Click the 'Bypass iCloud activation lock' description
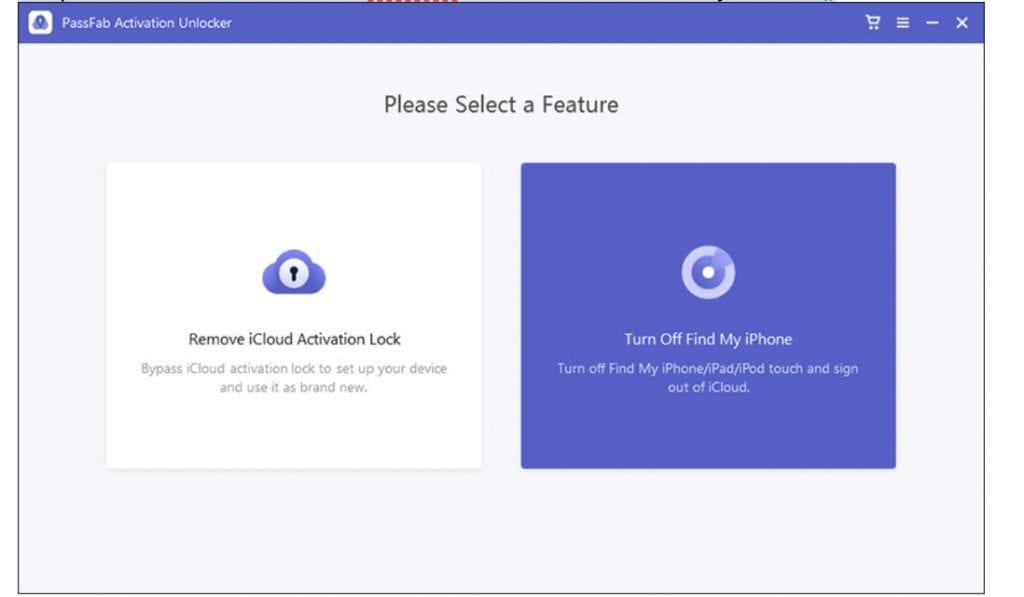This screenshot has width=1024, height=597. coord(294,378)
